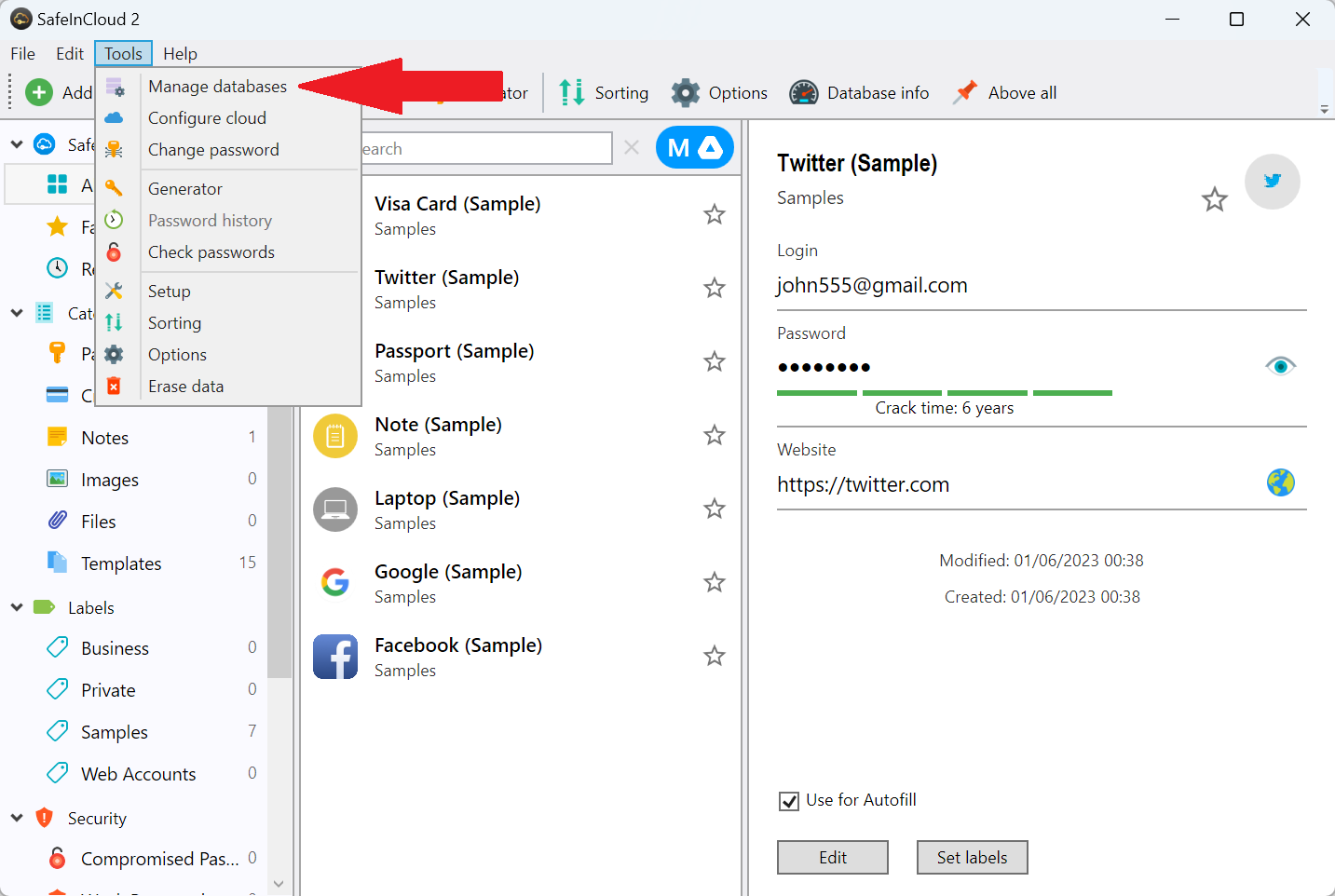Image resolution: width=1335 pixels, height=896 pixels.
Task: Click the Generator menu key icon
Action: click(x=114, y=188)
